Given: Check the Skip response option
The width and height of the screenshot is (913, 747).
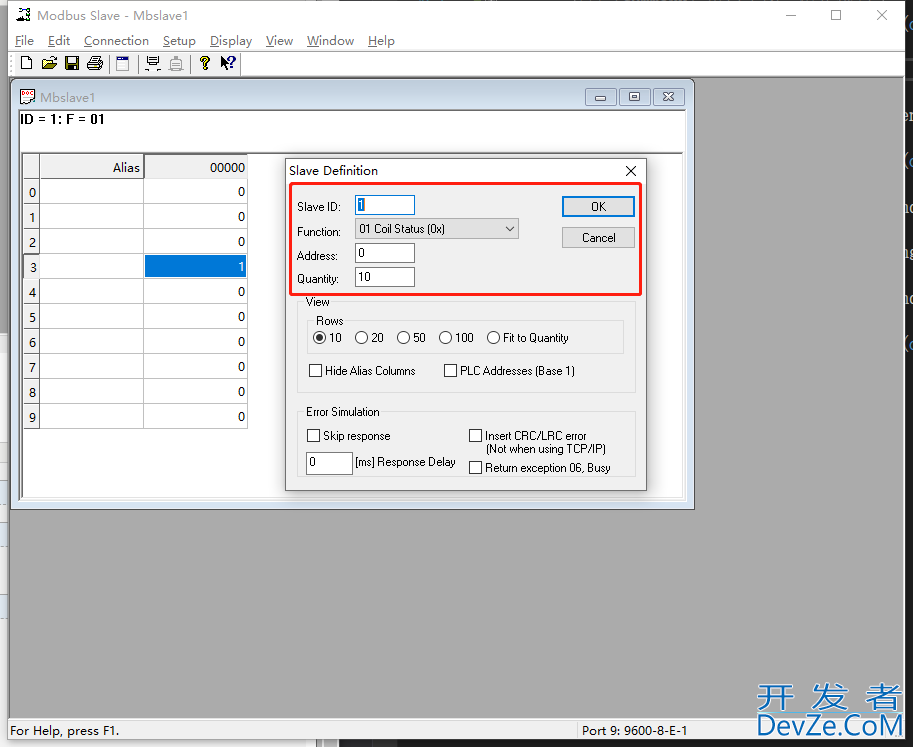Looking at the screenshot, I should 313,436.
